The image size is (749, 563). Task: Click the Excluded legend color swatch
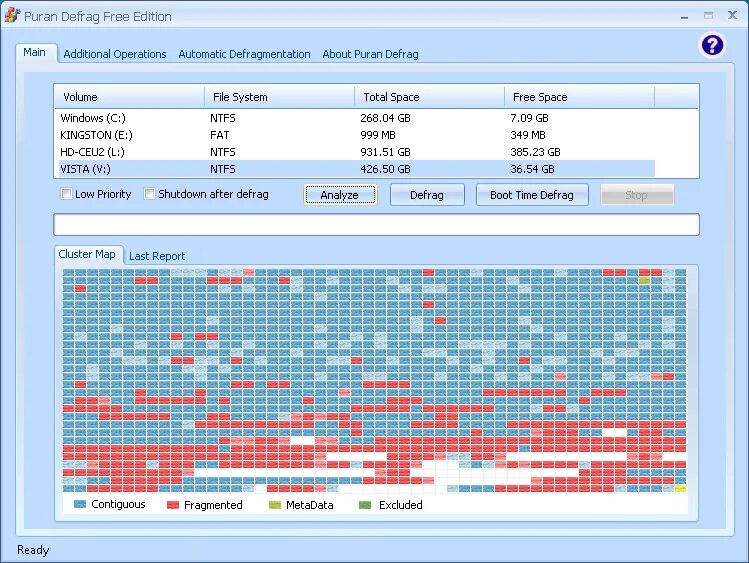point(365,505)
